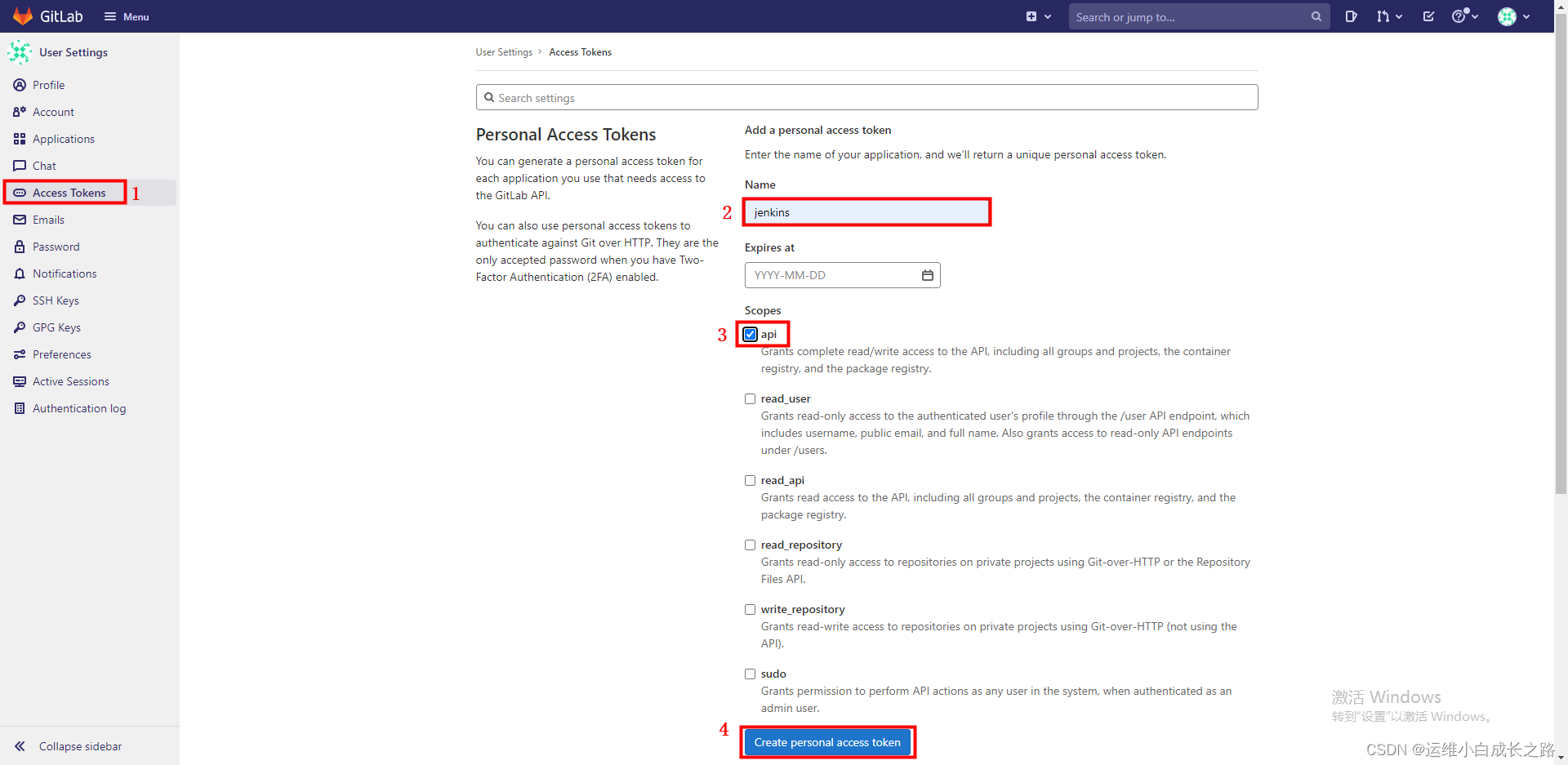The image size is (1568, 765).
Task: Click the GPG Keys key icon
Action: [x=20, y=327]
